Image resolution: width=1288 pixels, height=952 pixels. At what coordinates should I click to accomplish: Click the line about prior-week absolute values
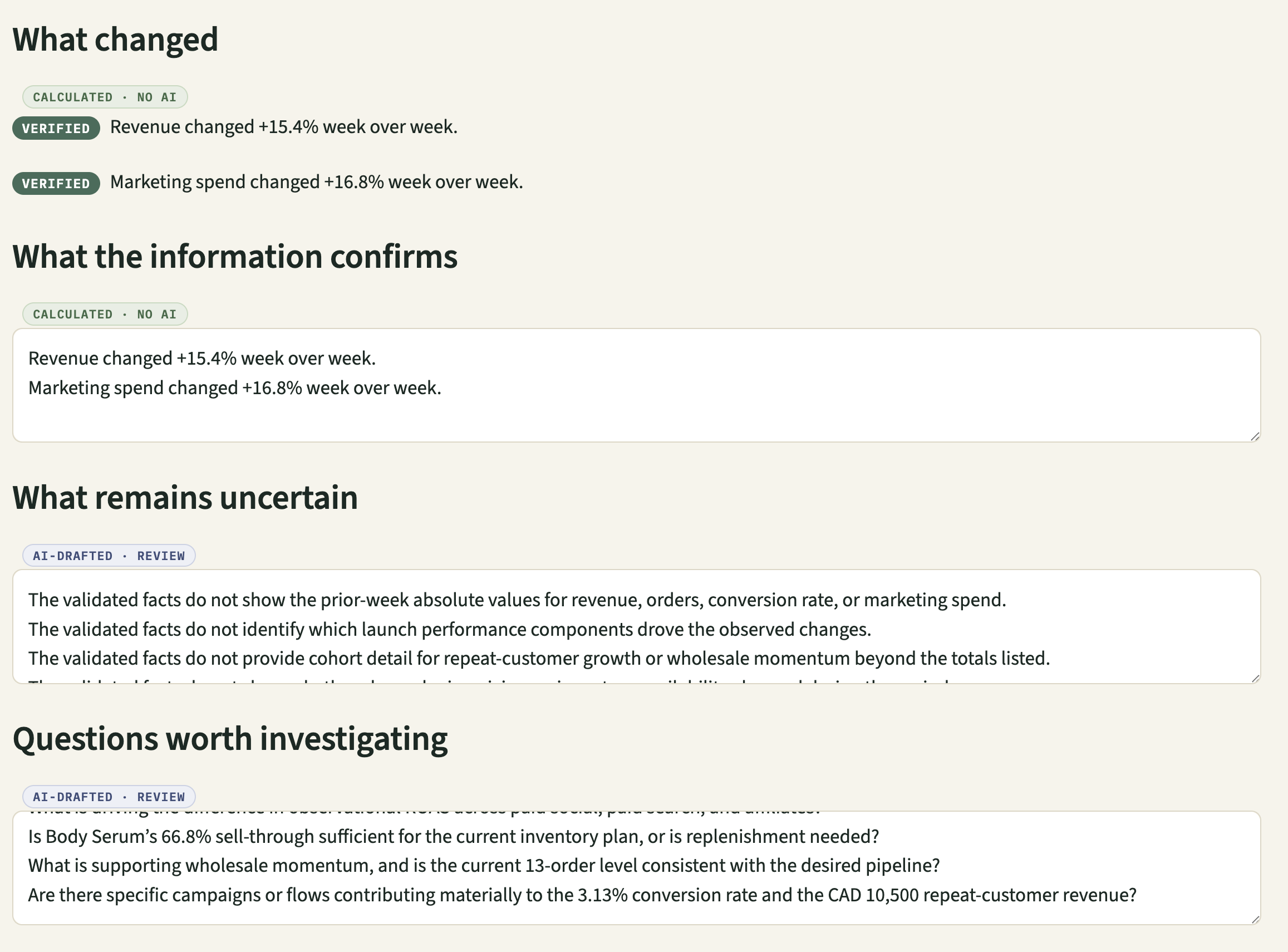pos(517,600)
